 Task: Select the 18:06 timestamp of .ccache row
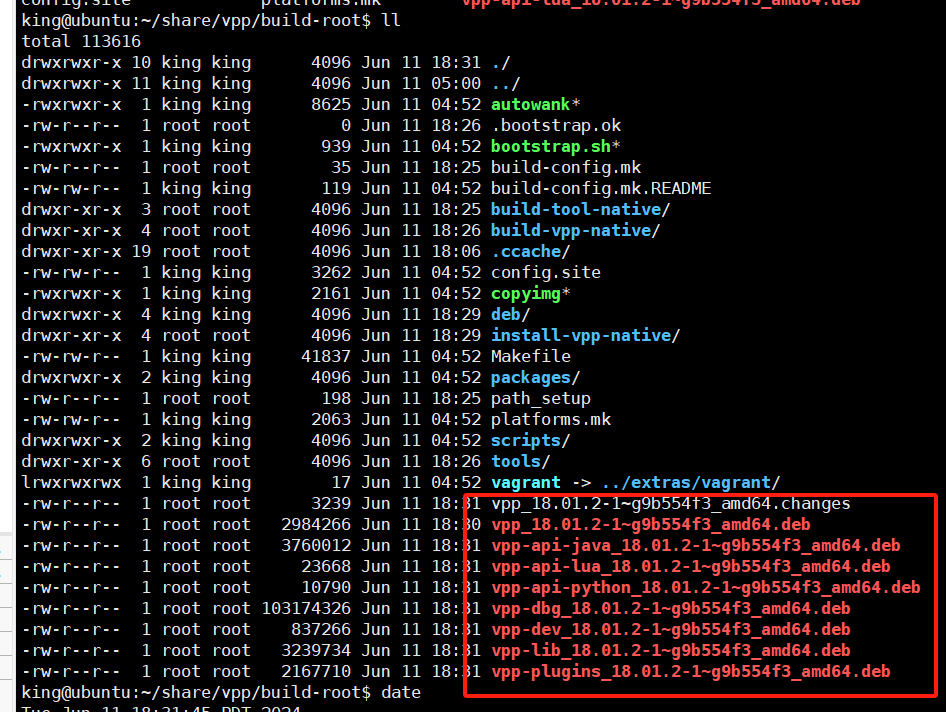click(x=456, y=252)
